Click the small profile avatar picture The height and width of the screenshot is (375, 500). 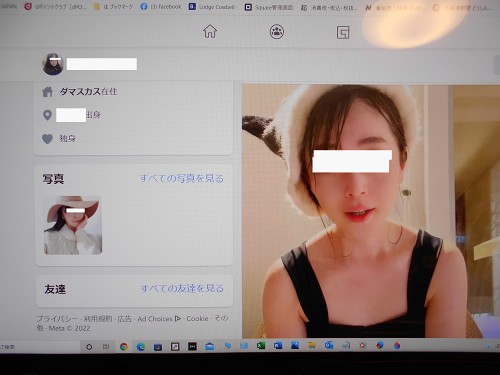click(x=53, y=64)
